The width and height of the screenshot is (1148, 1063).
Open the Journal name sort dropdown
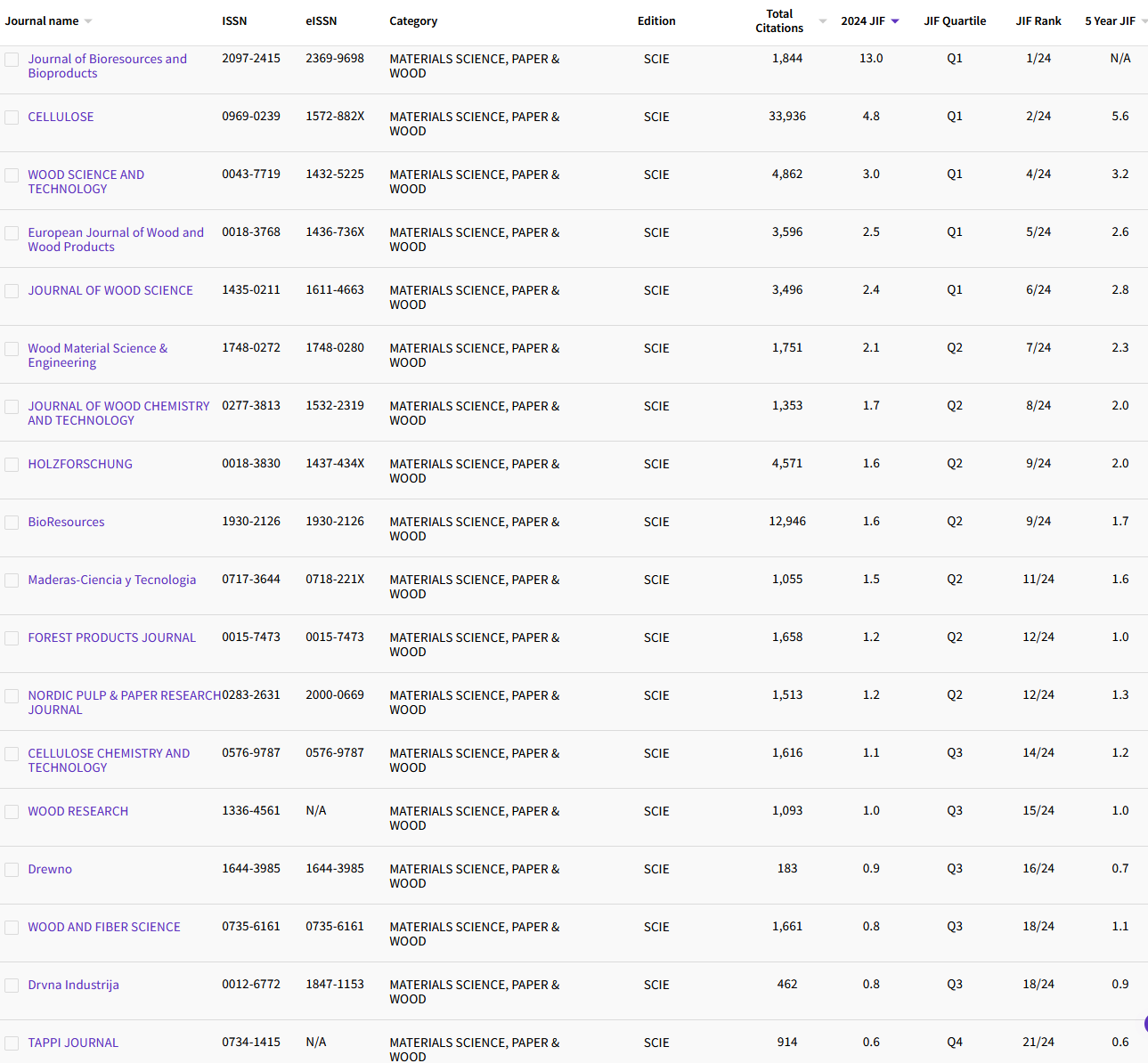pyautogui.click(x=86, y=20)
